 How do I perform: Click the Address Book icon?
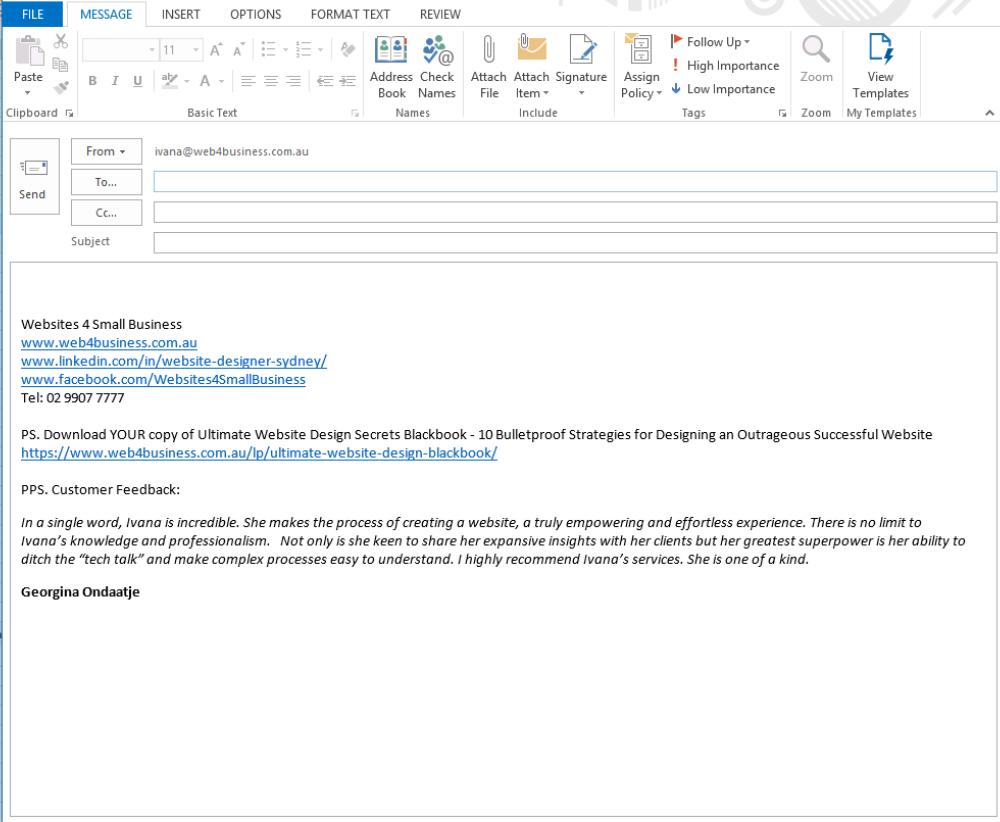tap(391, 50)
